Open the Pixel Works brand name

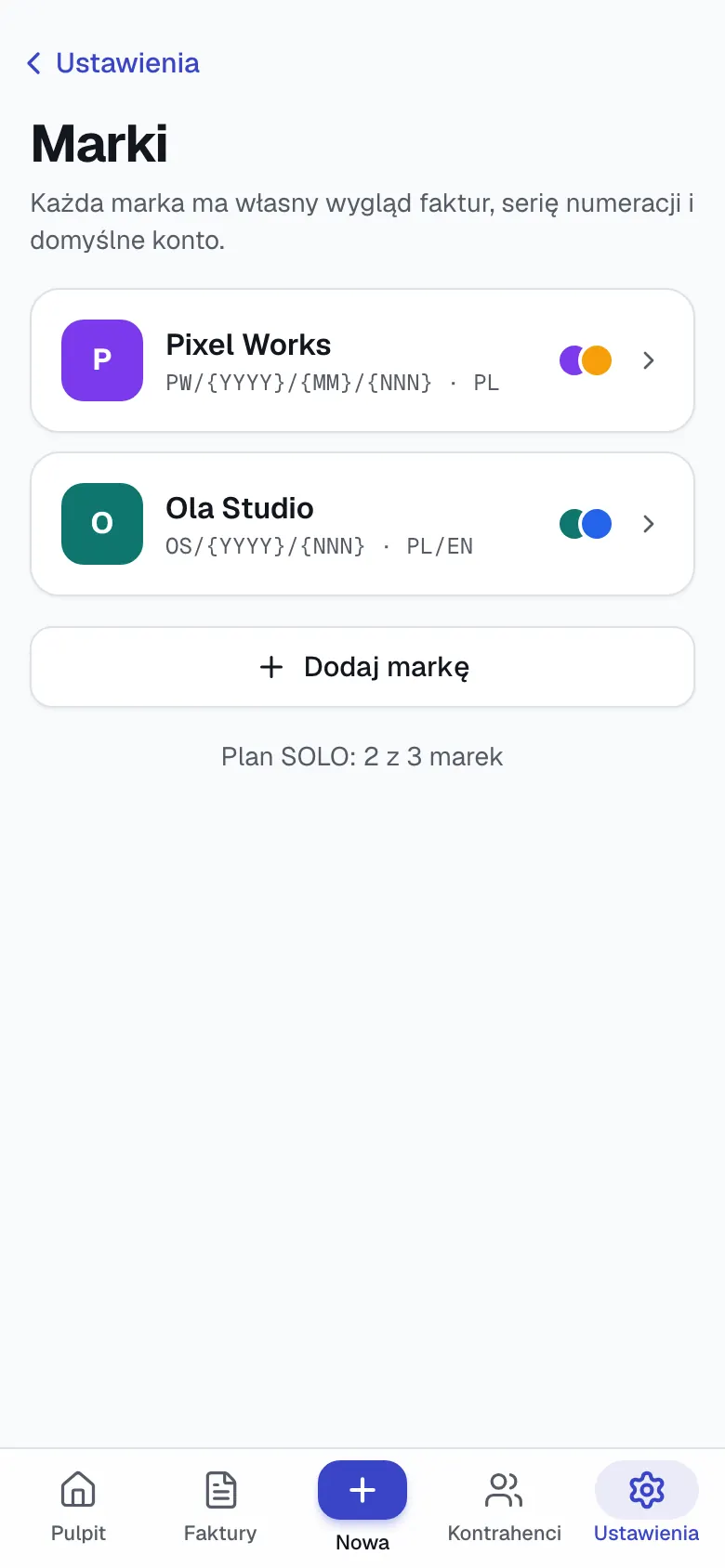click(x=248, y=345)
